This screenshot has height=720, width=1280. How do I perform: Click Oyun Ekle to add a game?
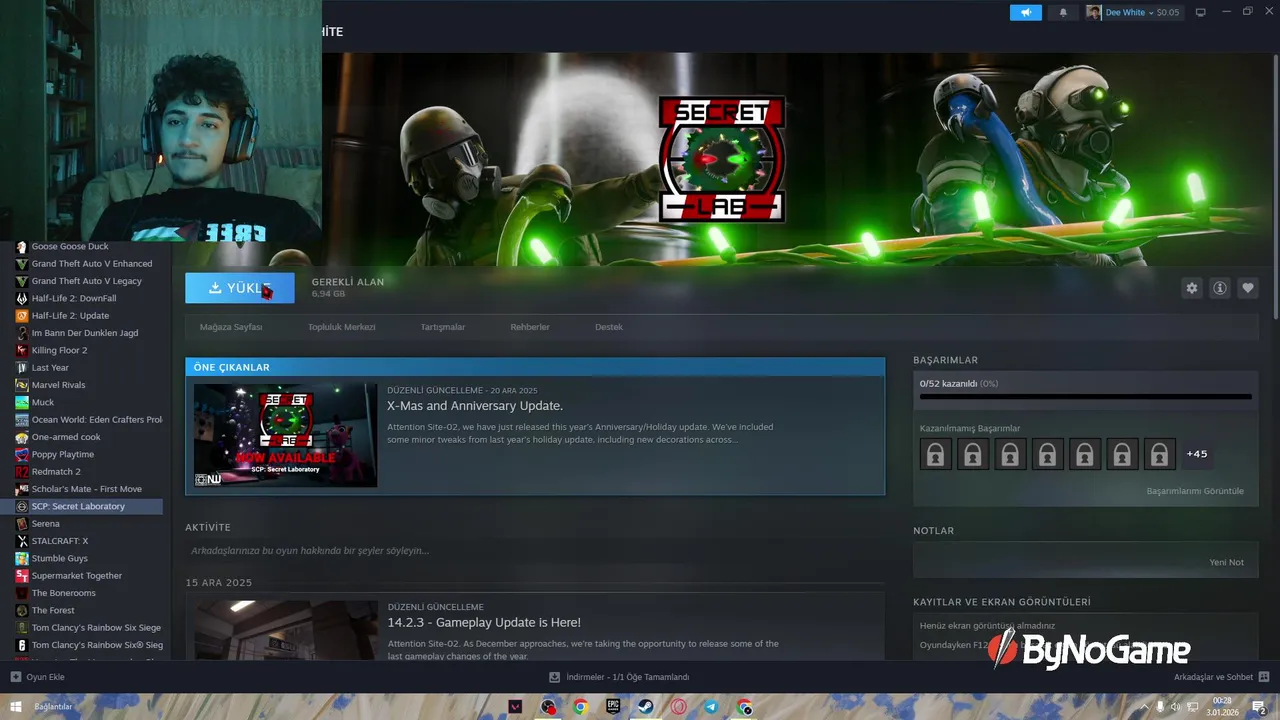tap(38, 677)
